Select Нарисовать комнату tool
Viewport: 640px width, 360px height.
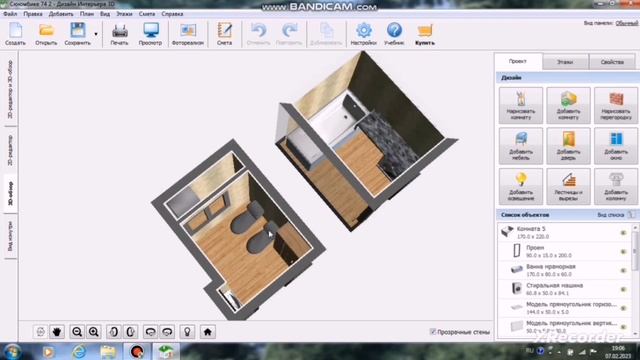click(x=521, y=105)
